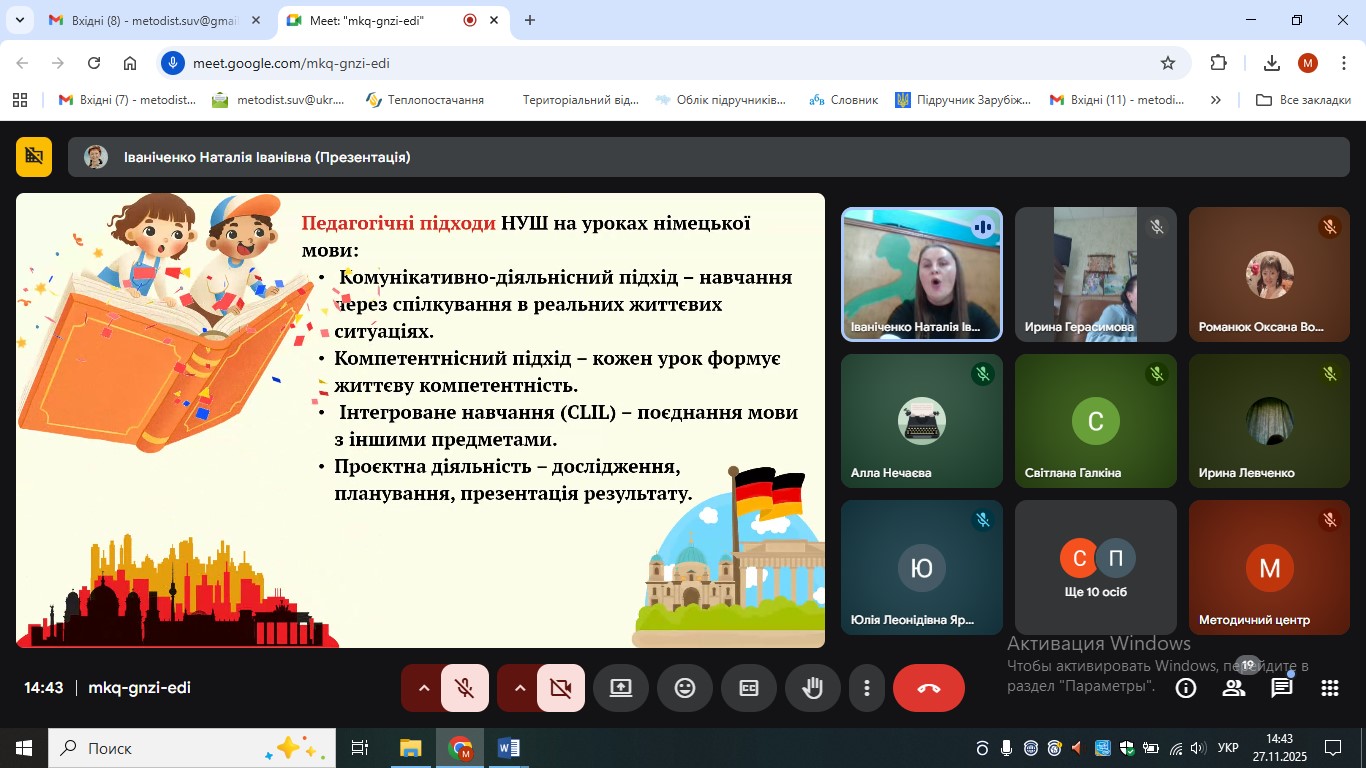Click the raise hand icon
The height and width of the screenshot is (768, 1366).
coord(813,688)
